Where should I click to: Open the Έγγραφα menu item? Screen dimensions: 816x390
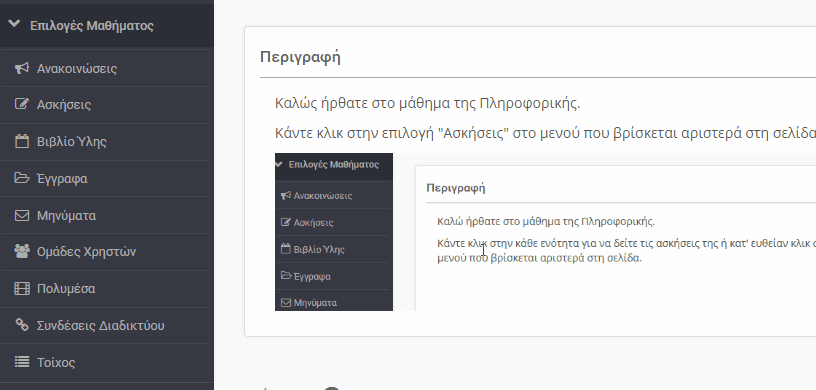click(62, 179)
